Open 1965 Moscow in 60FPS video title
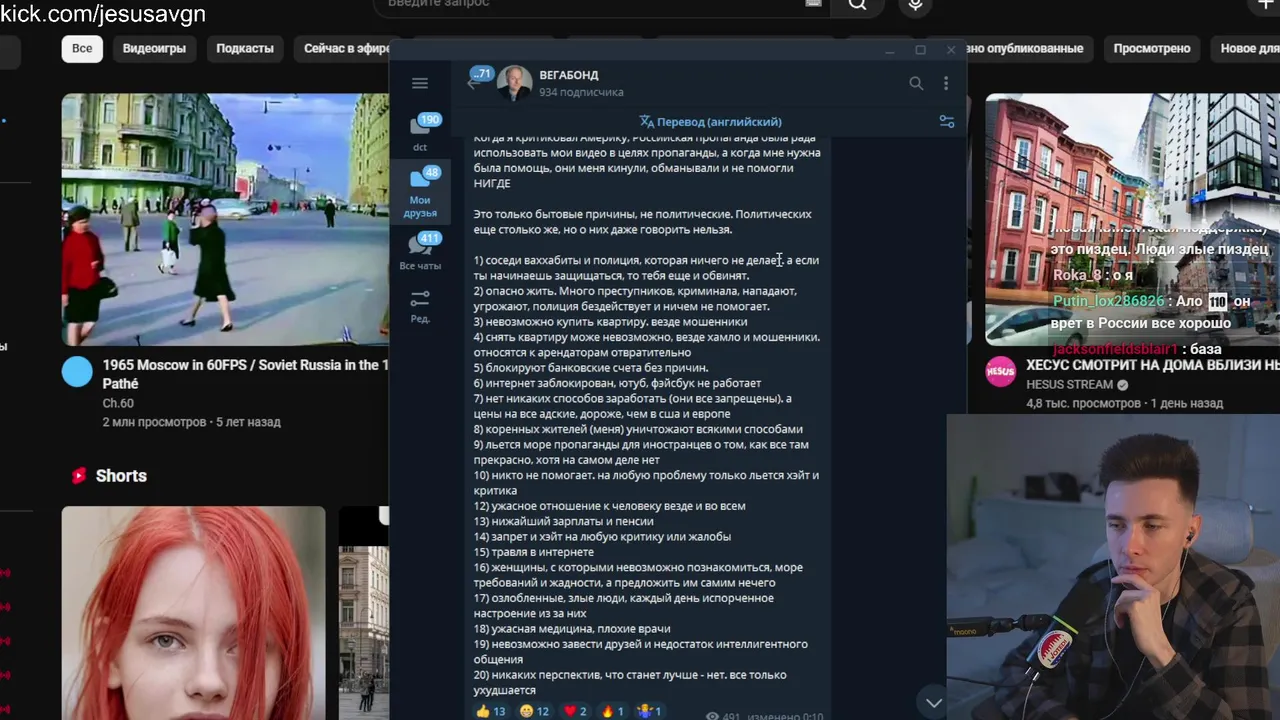 tap(246, 374)
